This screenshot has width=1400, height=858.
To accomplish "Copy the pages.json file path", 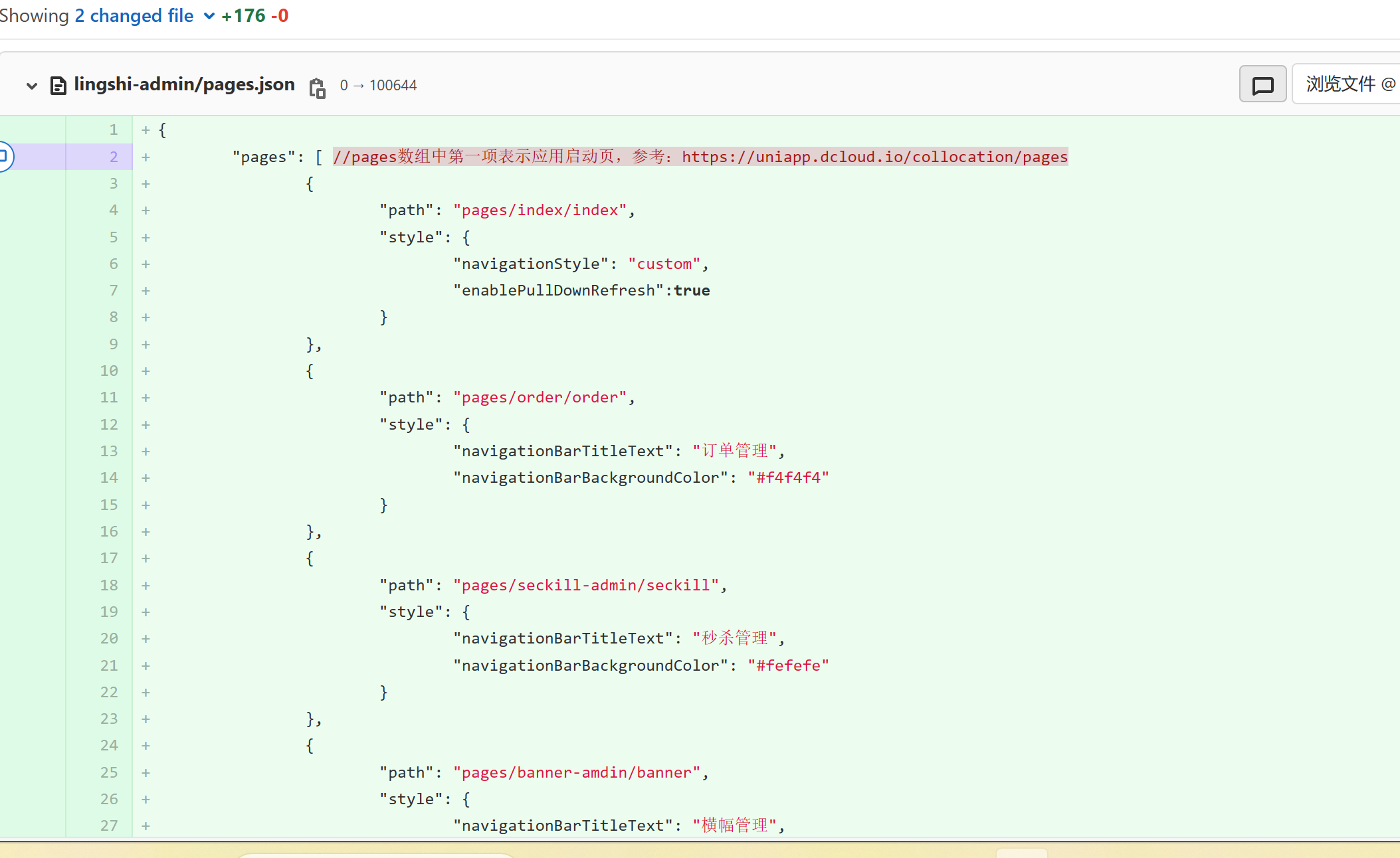I will coord(317,87).
